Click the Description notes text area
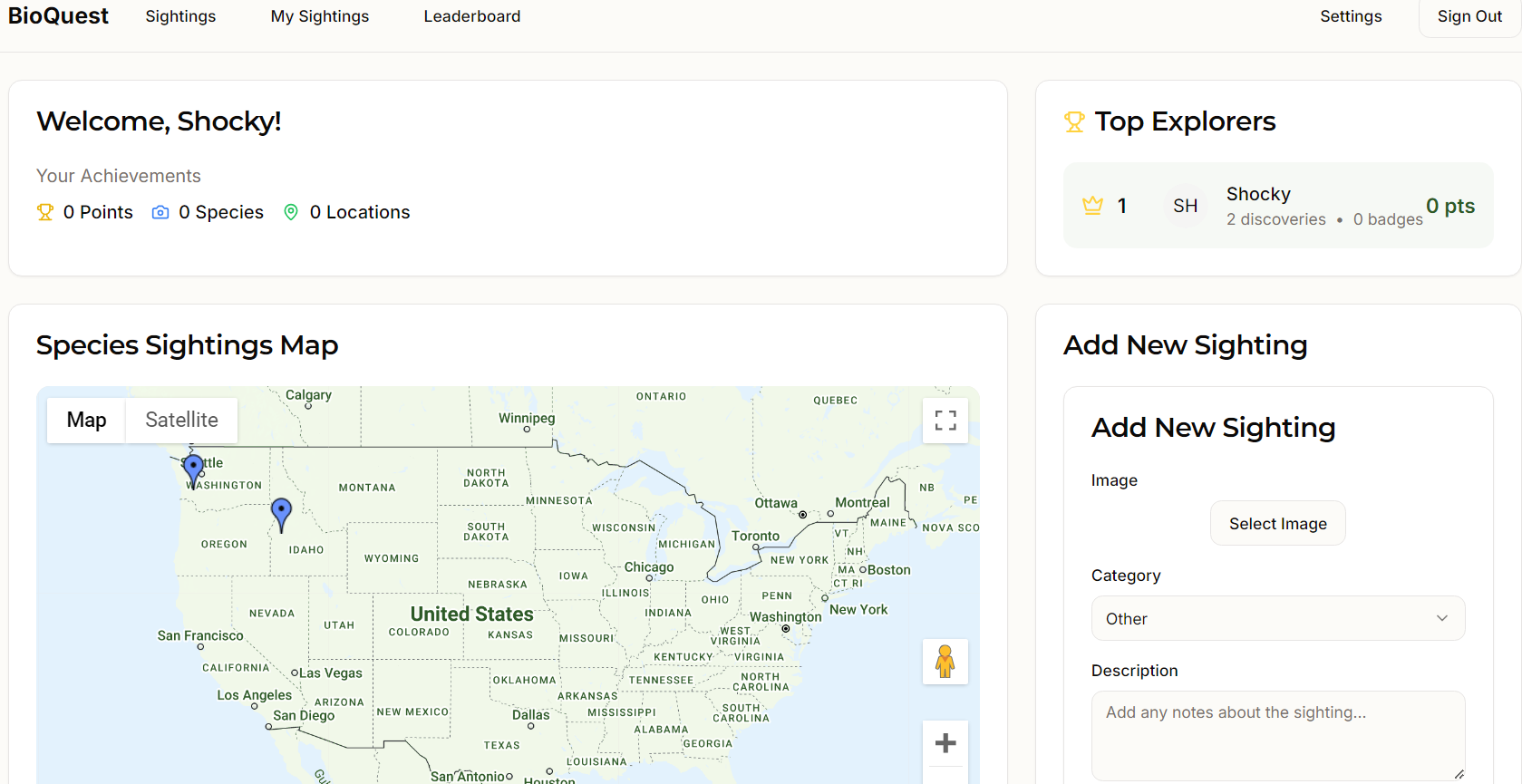Screen dimensions: 1522x784 [1278, 736]
